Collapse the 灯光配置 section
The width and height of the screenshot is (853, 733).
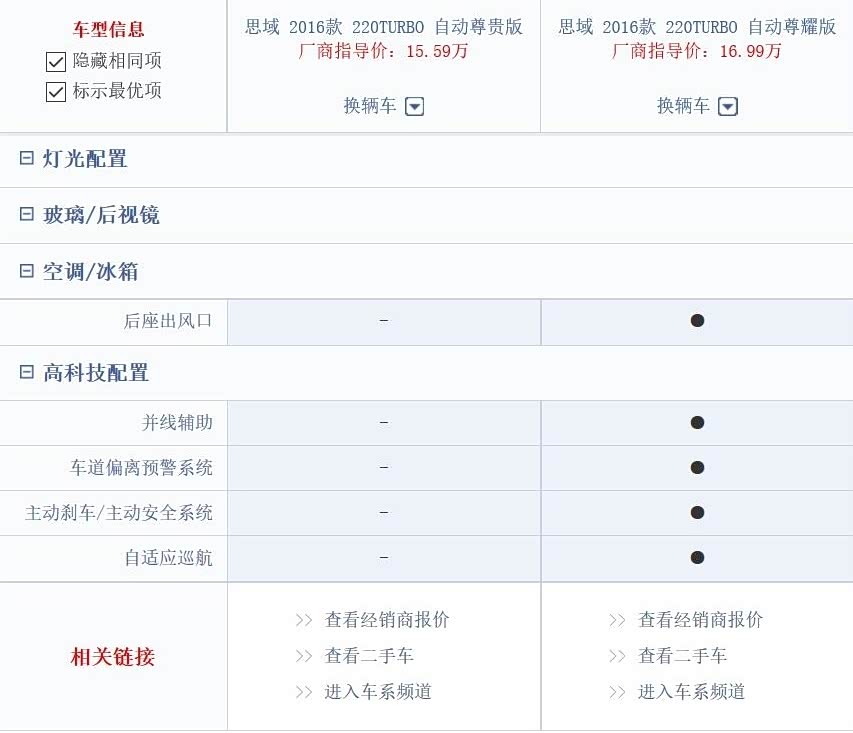(27, 159)
